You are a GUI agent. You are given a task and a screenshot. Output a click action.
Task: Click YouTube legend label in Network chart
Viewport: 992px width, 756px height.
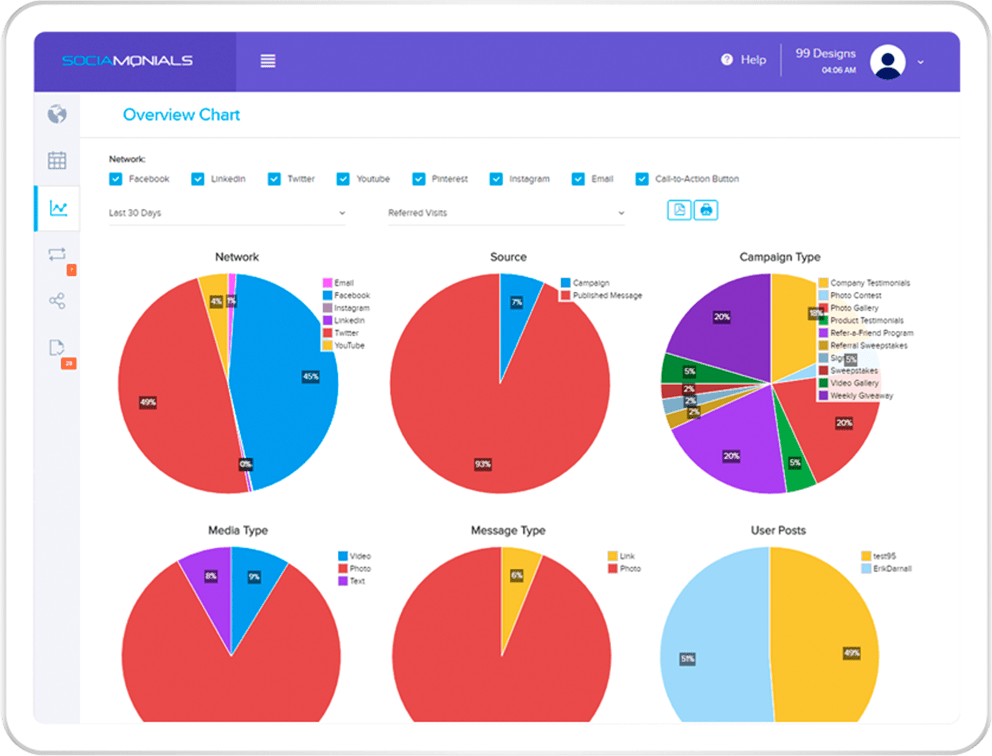[x=349, y=345]
